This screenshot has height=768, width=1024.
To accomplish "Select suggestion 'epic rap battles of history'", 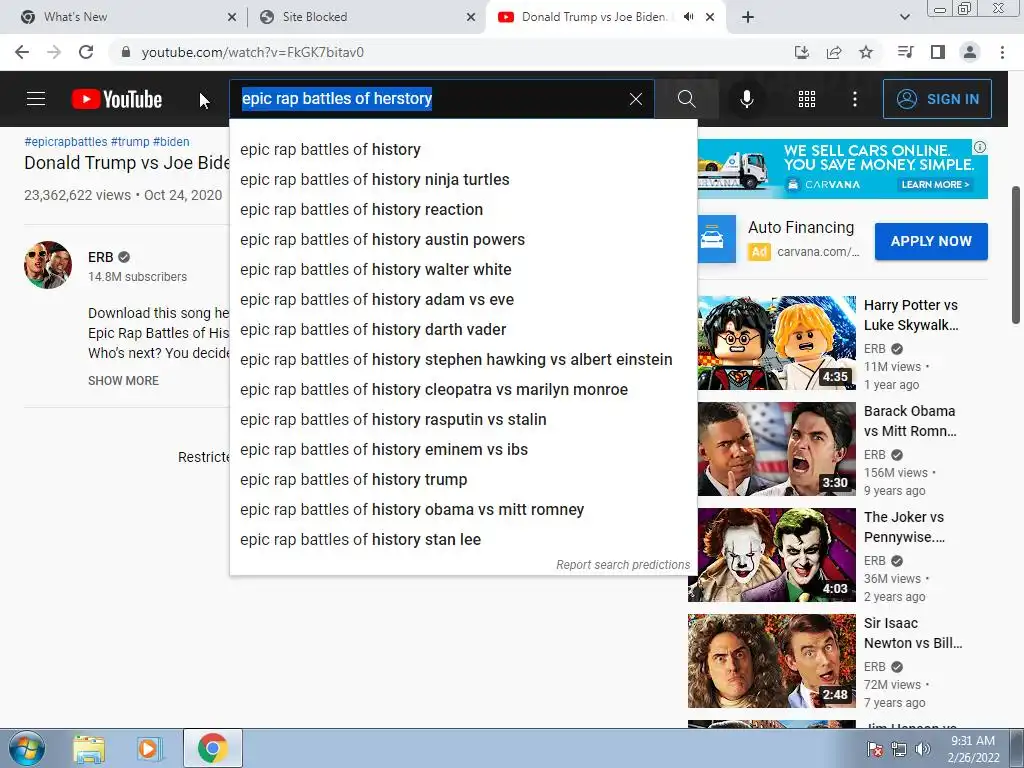I will tap(463, 150).
